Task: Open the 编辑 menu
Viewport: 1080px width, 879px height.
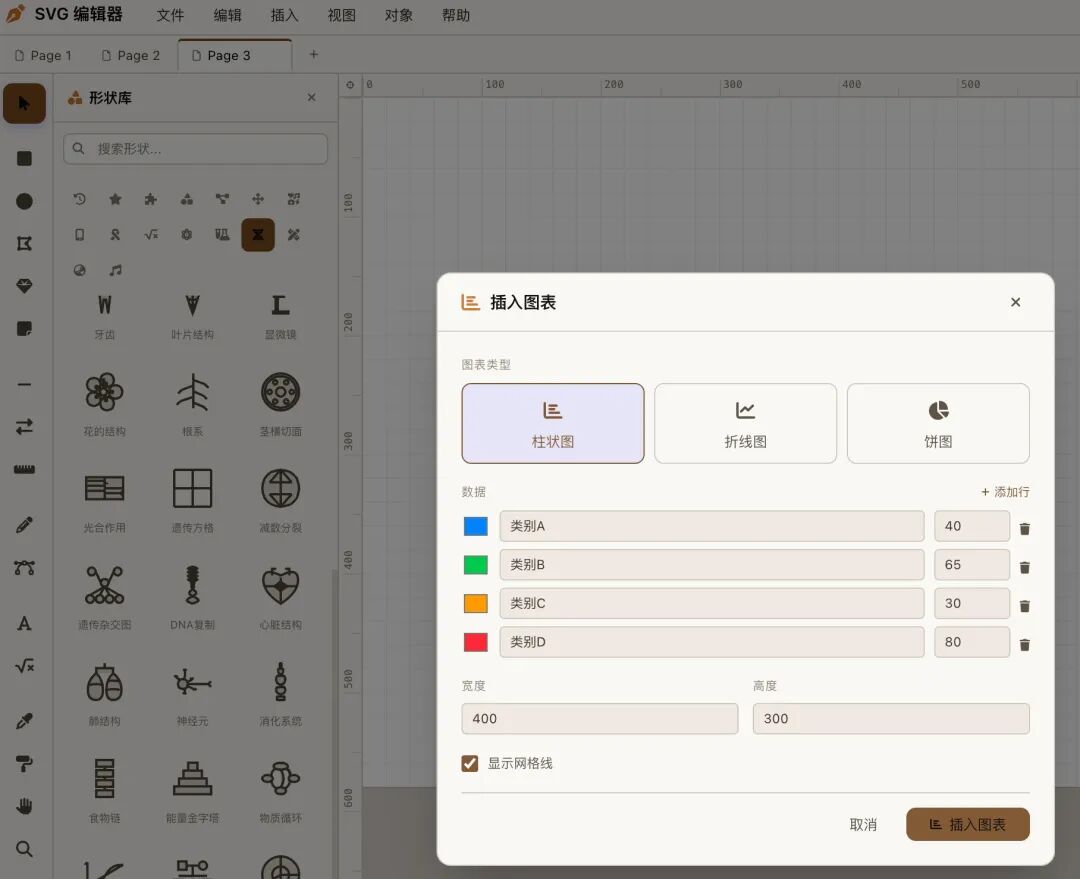Action: click(227, 15)
